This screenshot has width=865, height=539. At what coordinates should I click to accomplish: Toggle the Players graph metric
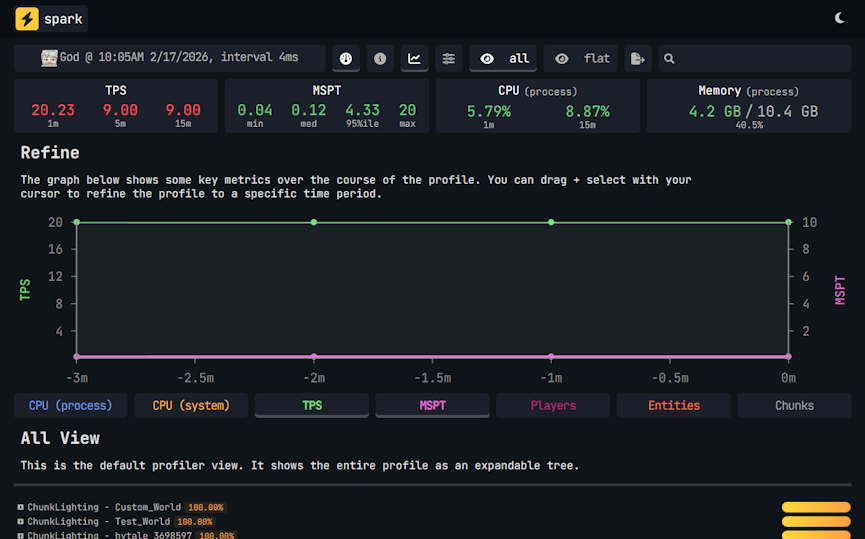553,405
